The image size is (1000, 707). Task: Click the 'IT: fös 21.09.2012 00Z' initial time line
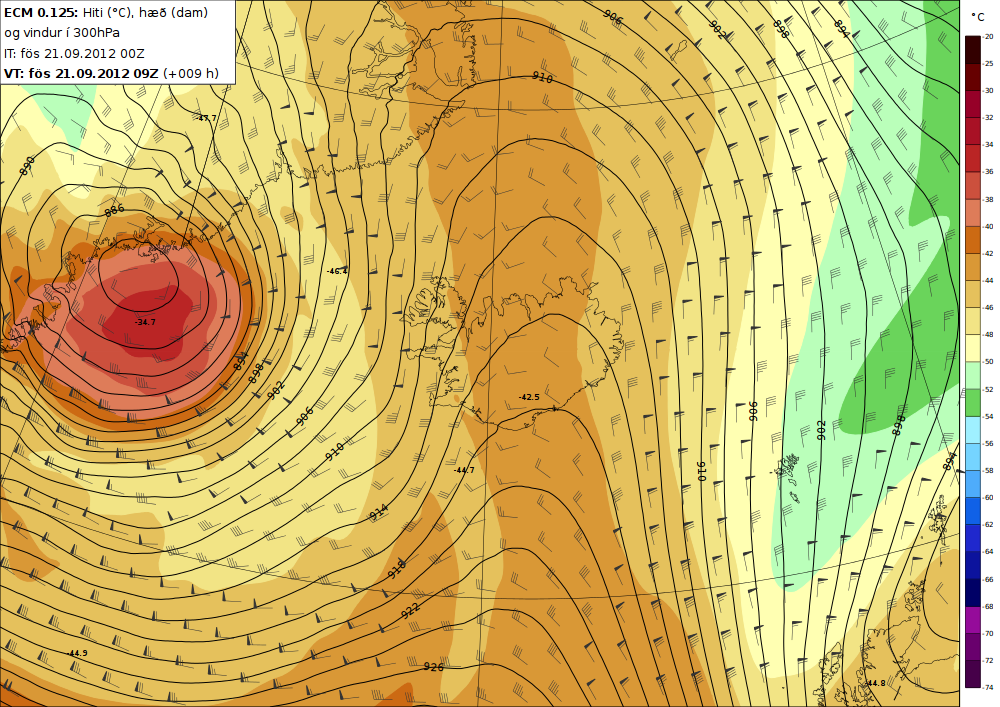pos(74,54)
